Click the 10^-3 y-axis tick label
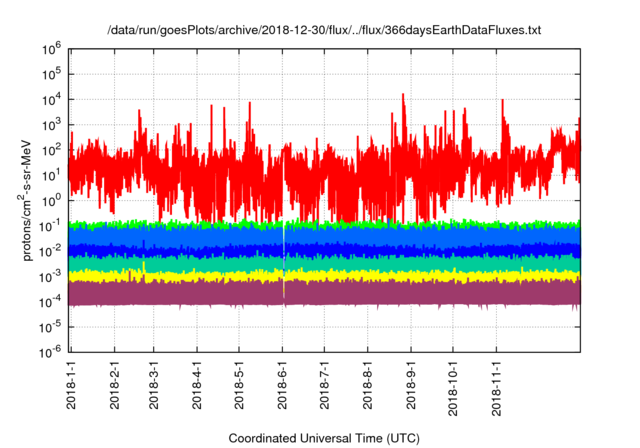This screenshot has width=640, height=448. pyautogui.click(x=50, y=277)
